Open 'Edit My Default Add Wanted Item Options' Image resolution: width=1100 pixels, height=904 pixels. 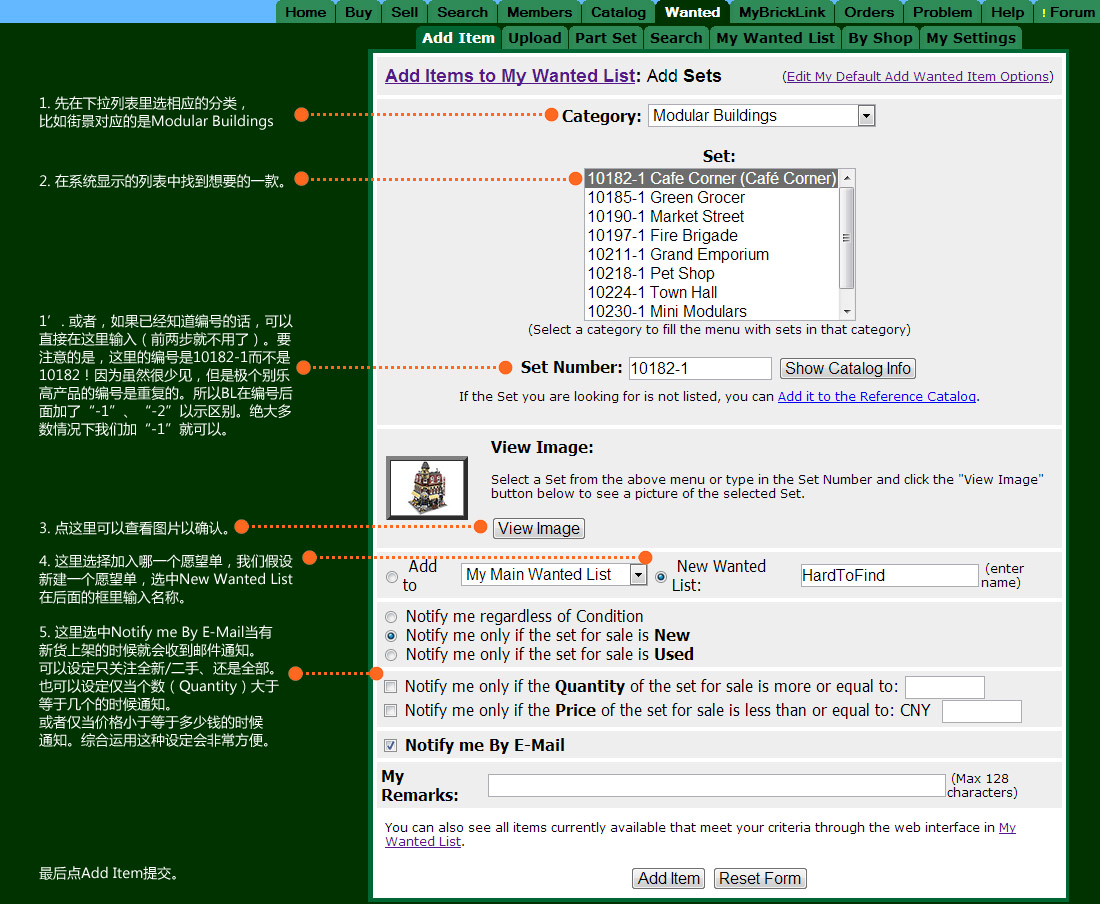[x=917, y=76]
